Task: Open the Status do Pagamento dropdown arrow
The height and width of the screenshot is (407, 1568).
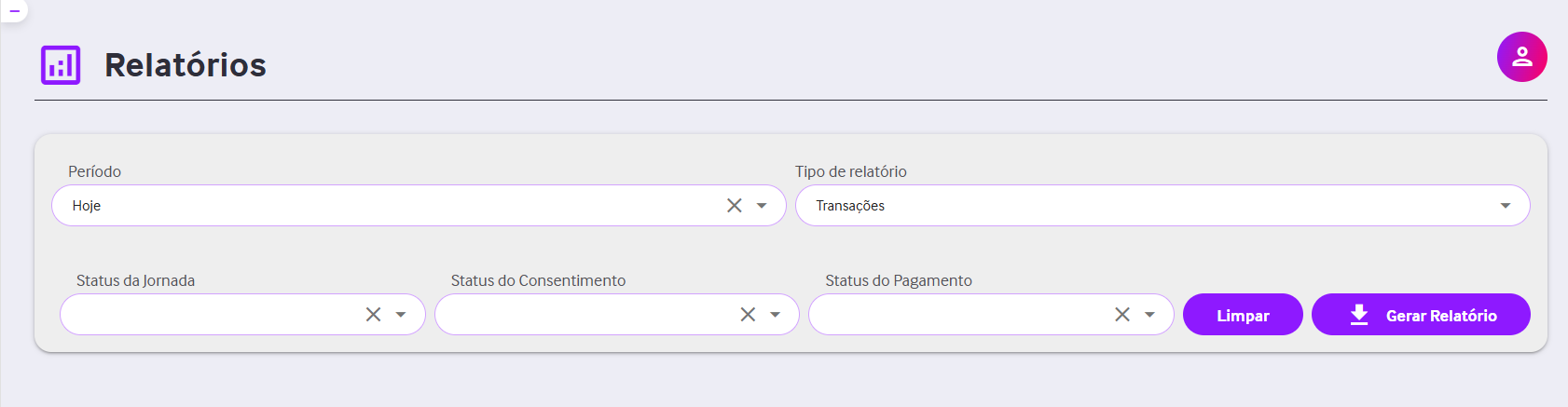Action: pyautogui.click(x=1149, y=315)
